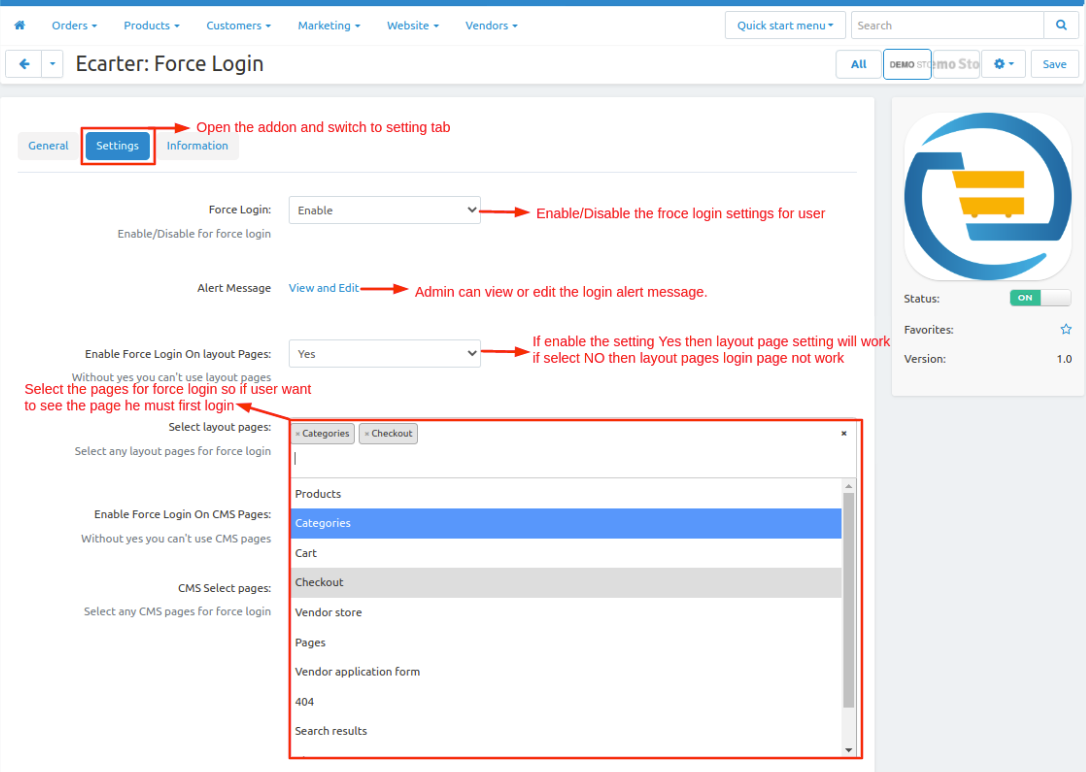Click the back arrow button

24,64
